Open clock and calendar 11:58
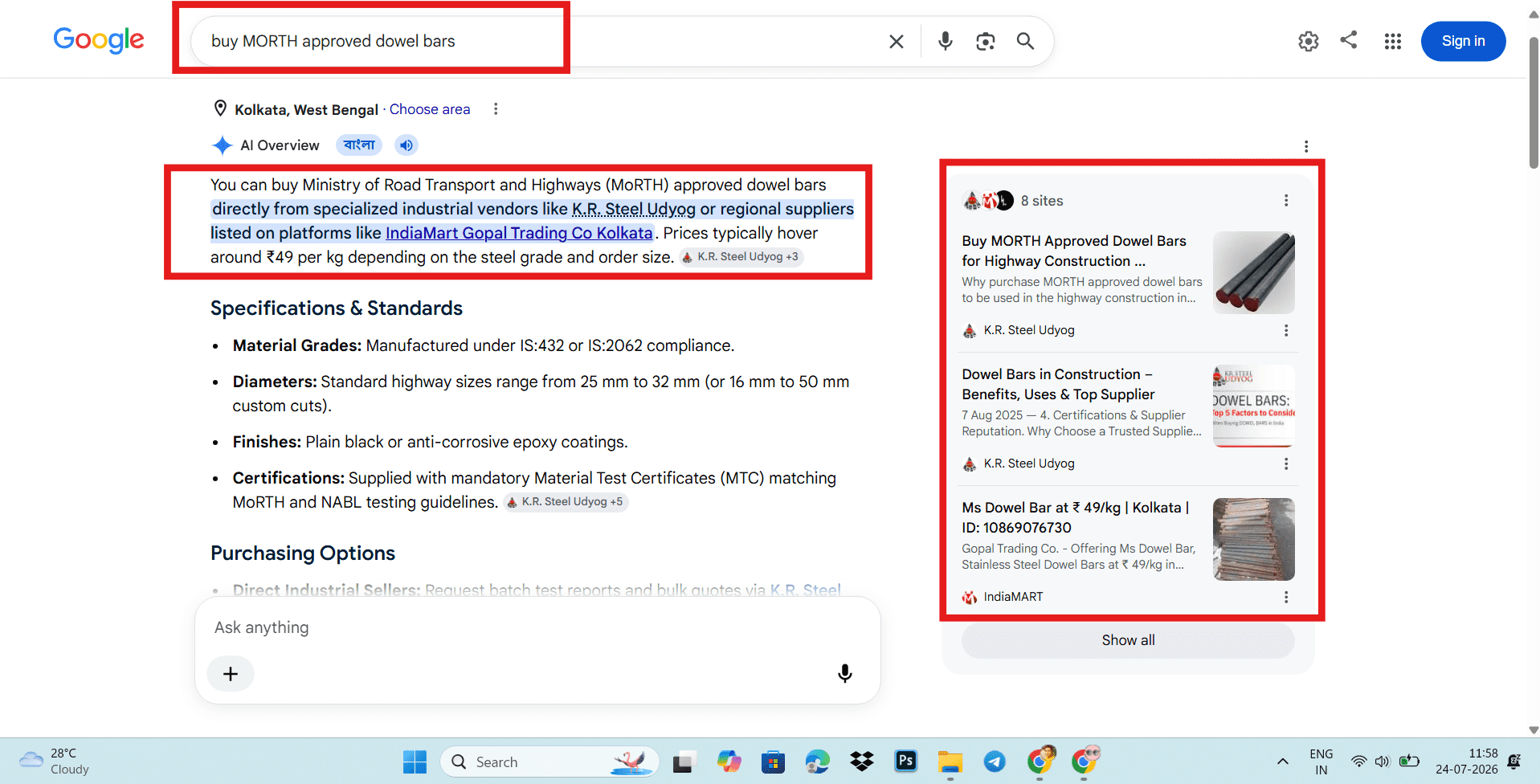The height and width of the screenshot is (784, 1540). (1467, 762)
